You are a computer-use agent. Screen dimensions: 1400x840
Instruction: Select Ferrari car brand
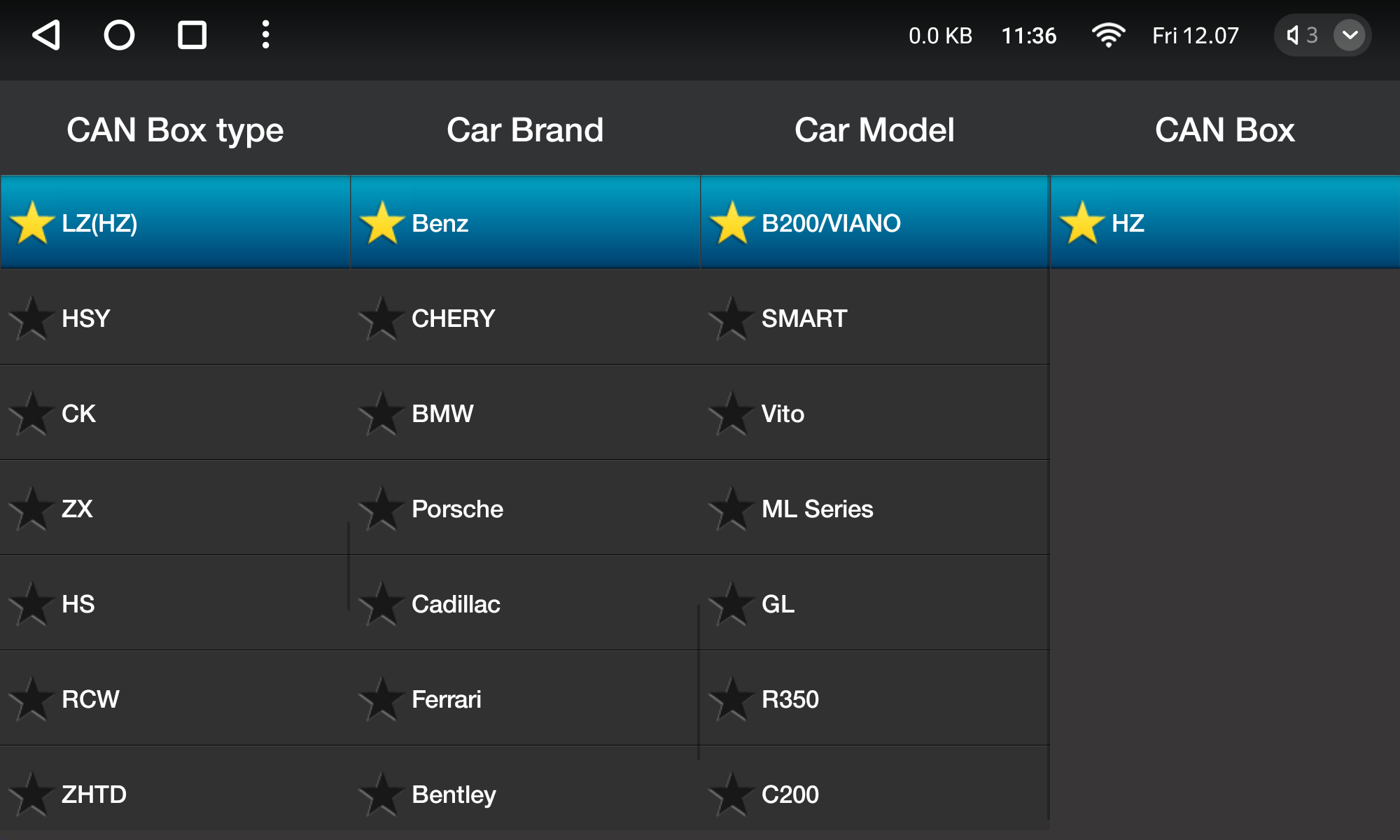coord(525,699)
